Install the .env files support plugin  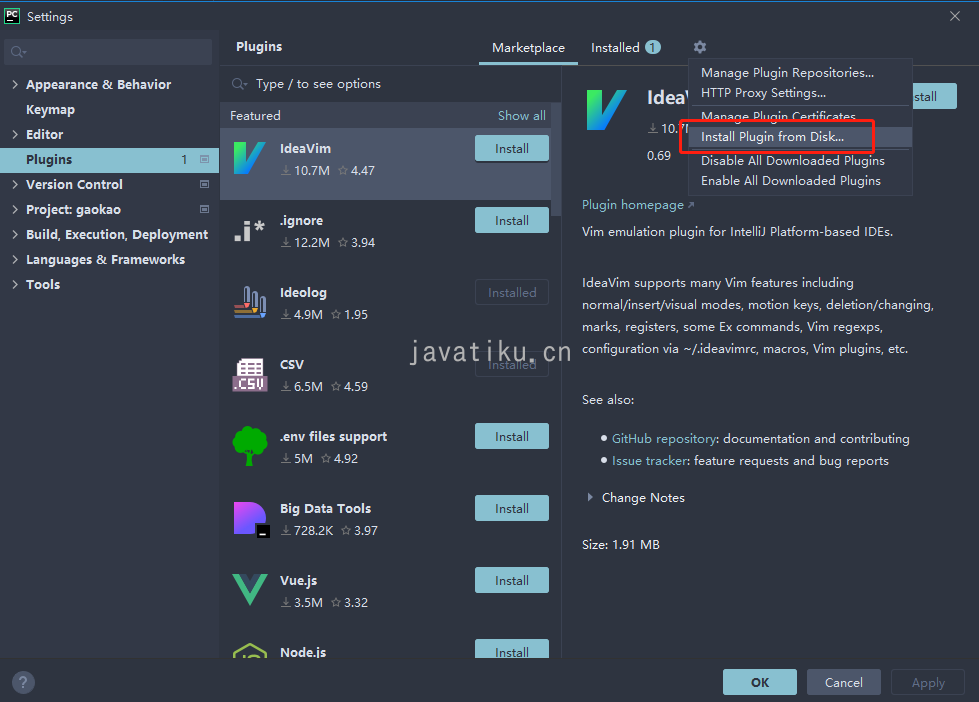[512, 437]
